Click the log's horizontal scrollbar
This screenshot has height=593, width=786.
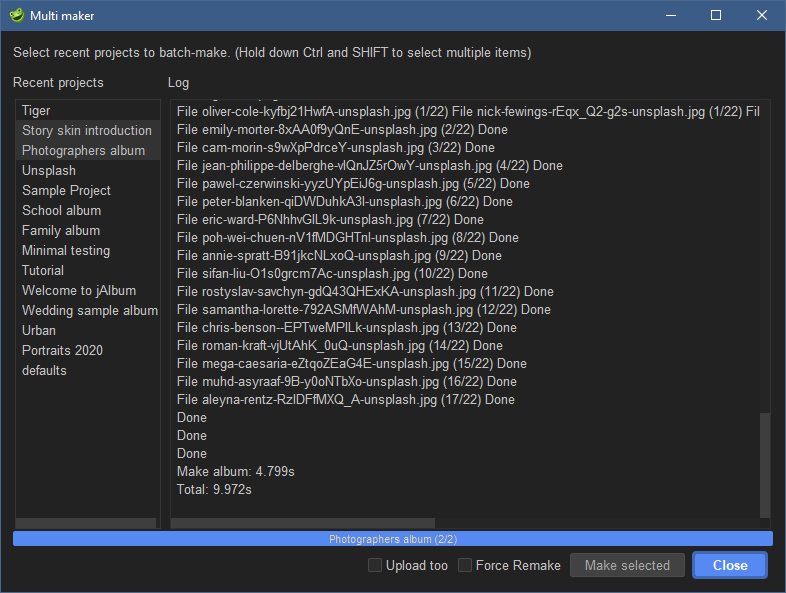pos(465,523)
